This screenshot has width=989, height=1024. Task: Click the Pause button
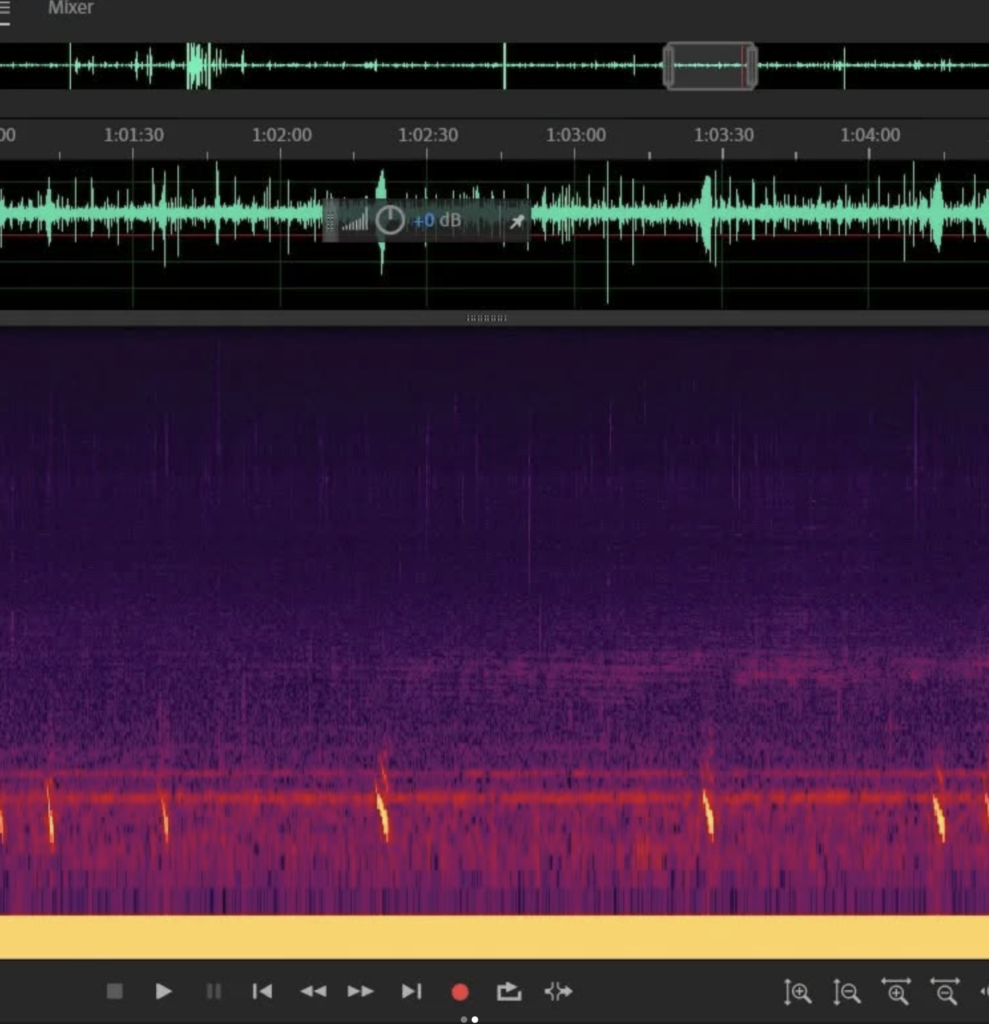coord(213,991)
